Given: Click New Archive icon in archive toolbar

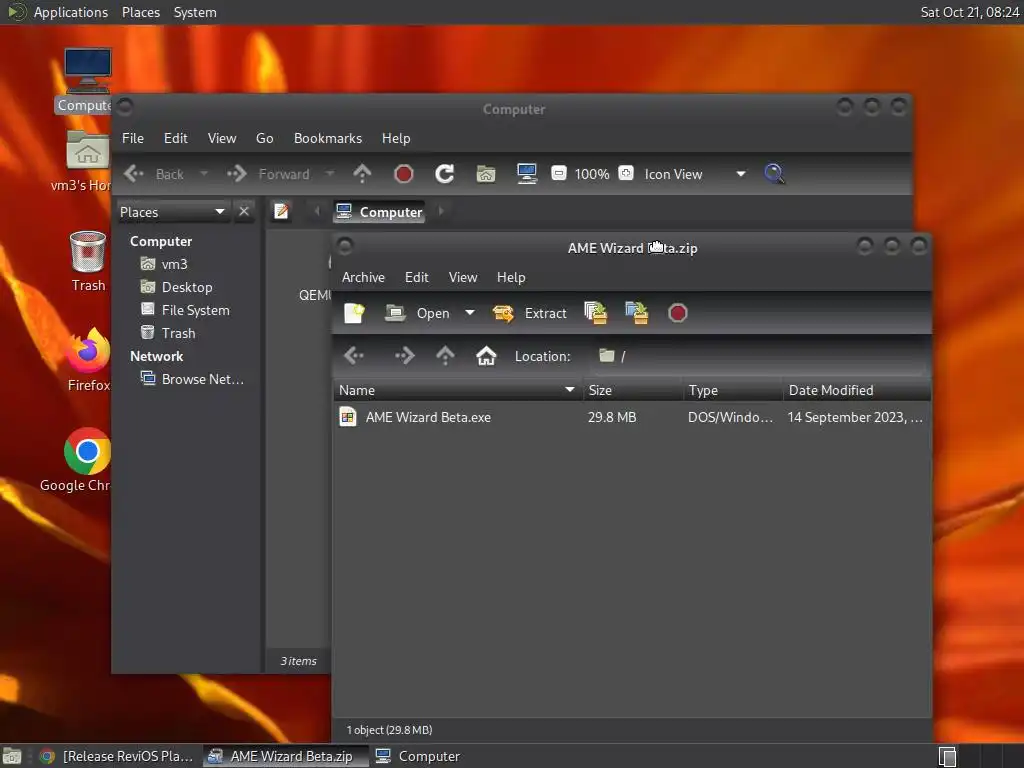Looking at the screenshot, I should pyautogui.click(x=354, y=313).
